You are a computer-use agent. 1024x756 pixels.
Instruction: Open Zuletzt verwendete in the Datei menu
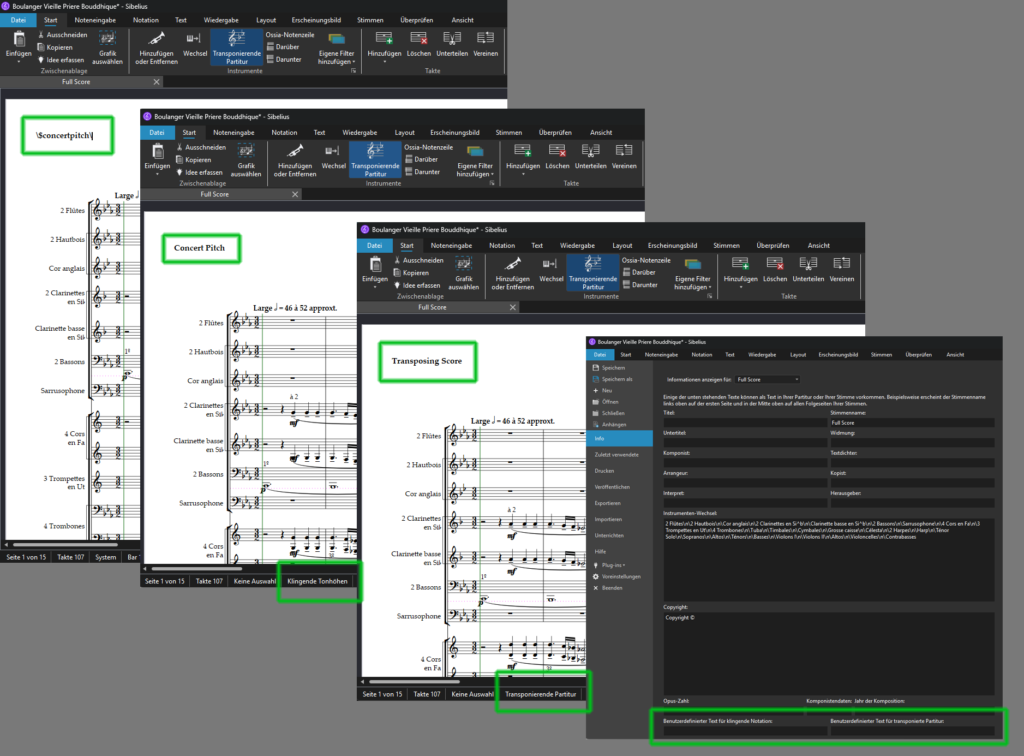click(x=616, y=454)
